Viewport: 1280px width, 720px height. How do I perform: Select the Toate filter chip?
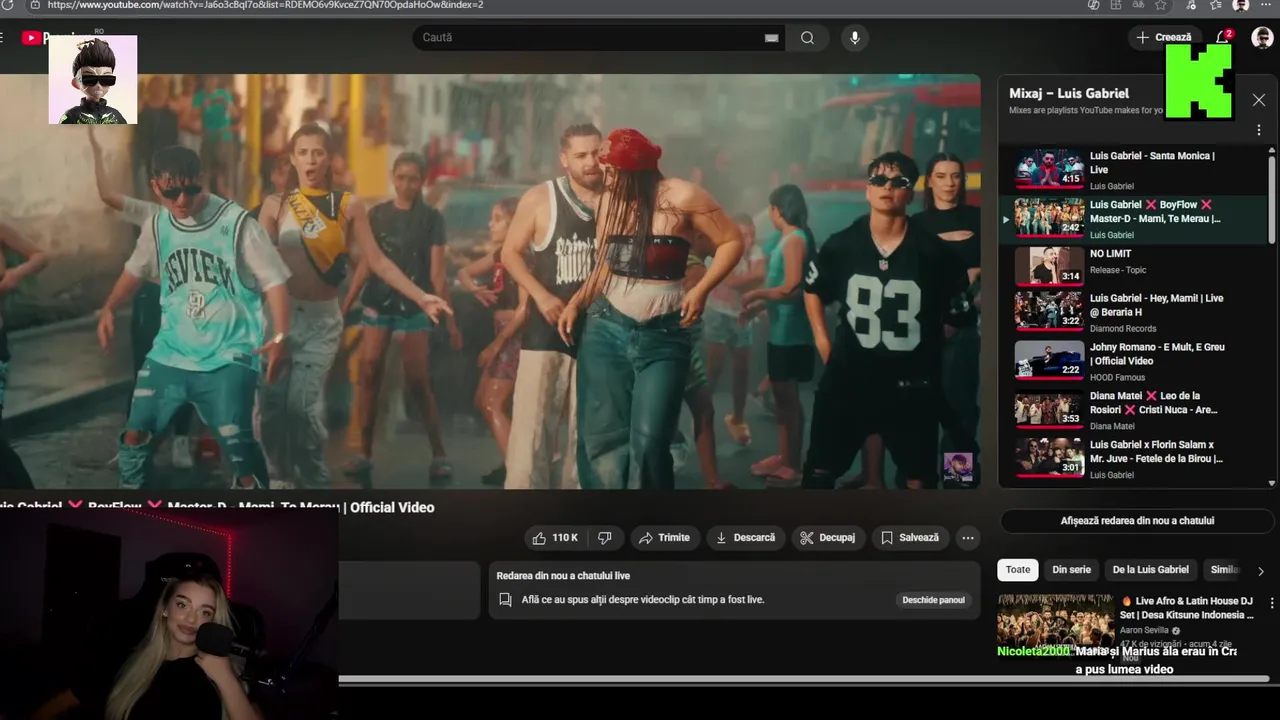pos(1018,570)
